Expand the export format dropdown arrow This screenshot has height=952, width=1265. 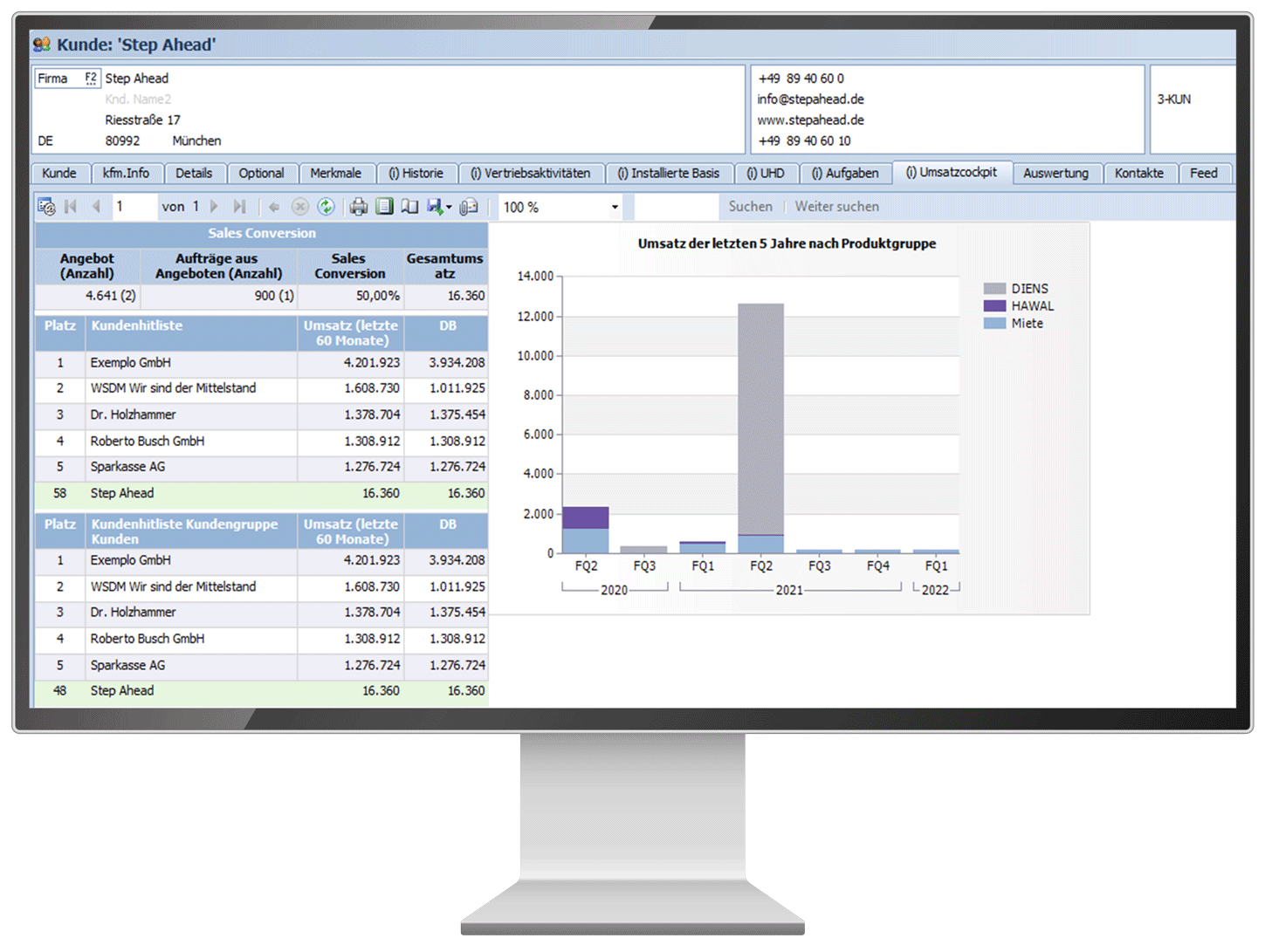[x=450, y=208]
